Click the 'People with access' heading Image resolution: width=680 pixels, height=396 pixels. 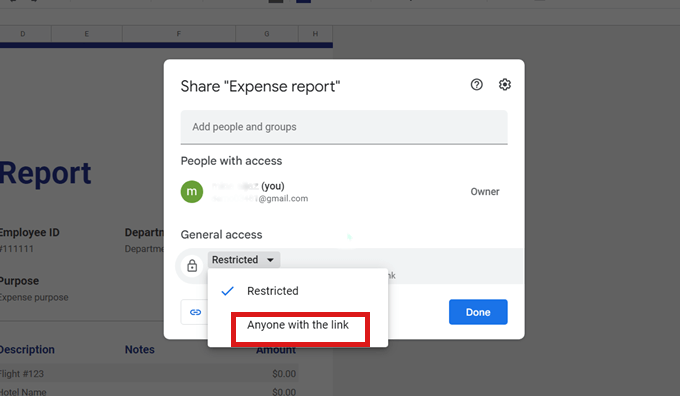click(231, 161)
